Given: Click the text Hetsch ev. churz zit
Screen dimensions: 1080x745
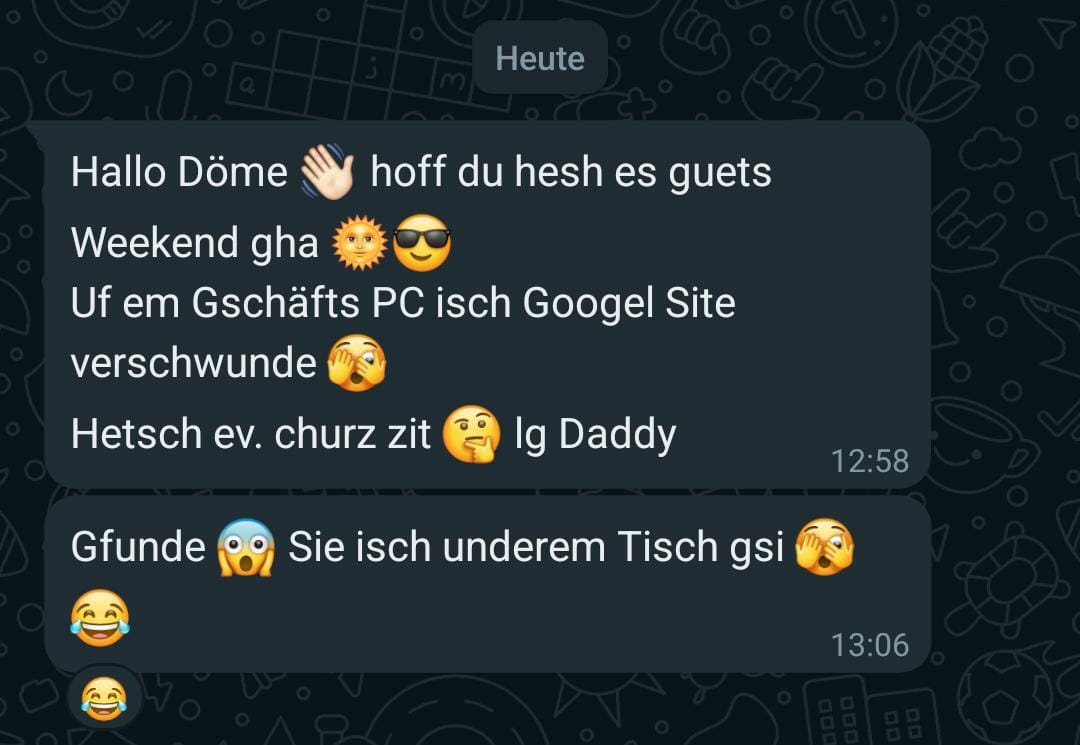Looking at the screenshot, I should (x=251, y=434).
